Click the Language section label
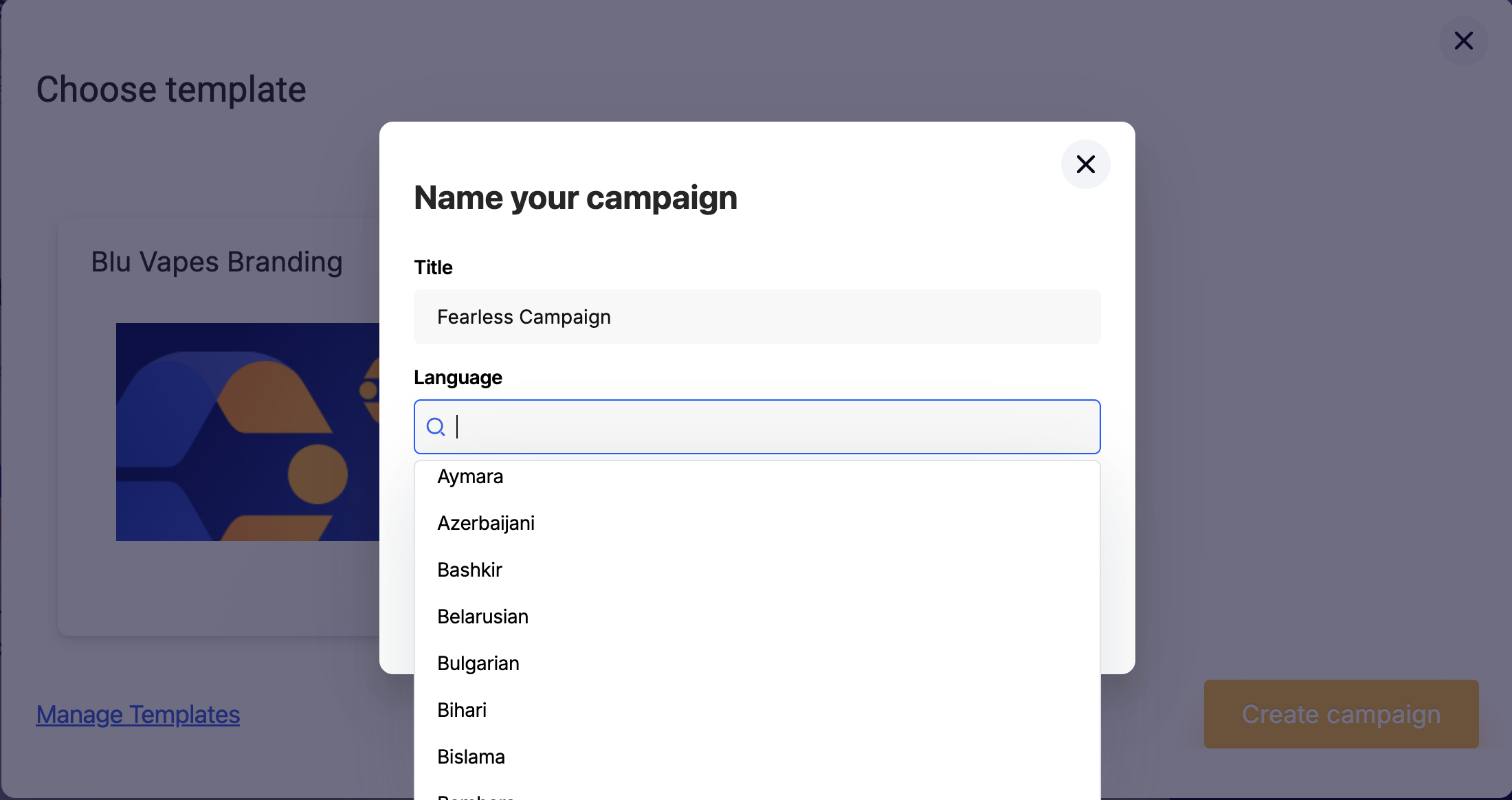 457,377
